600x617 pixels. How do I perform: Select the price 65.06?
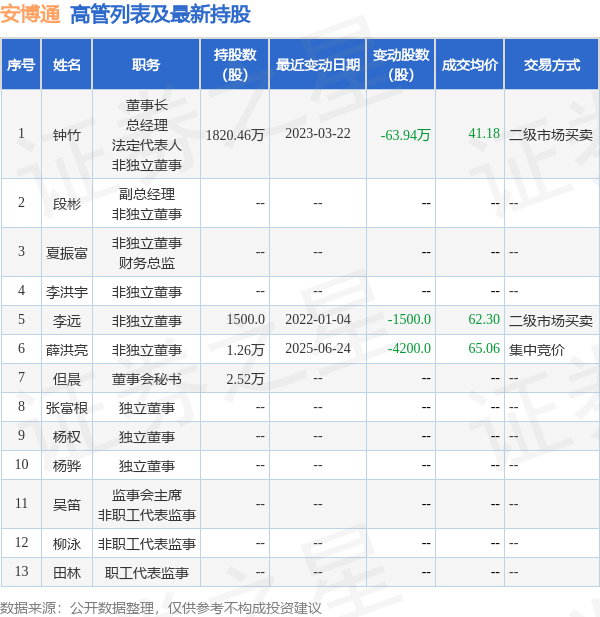click(484, 348)
